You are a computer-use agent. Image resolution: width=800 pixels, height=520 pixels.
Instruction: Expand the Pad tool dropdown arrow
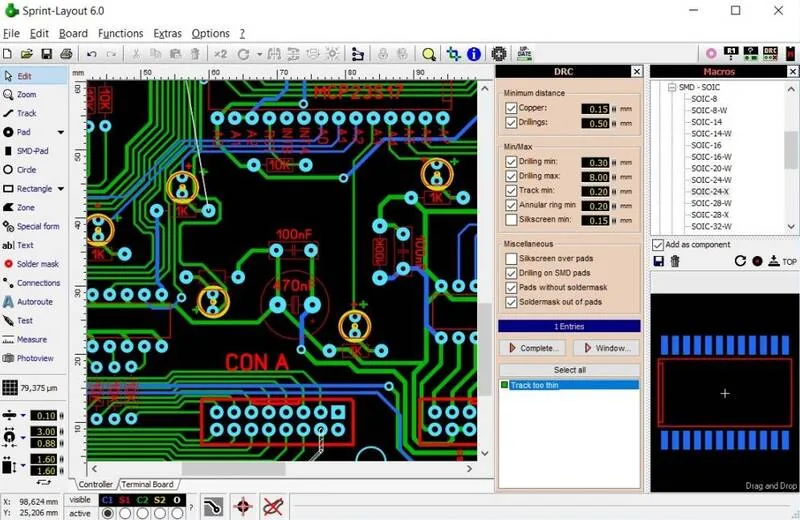(61, 133)
